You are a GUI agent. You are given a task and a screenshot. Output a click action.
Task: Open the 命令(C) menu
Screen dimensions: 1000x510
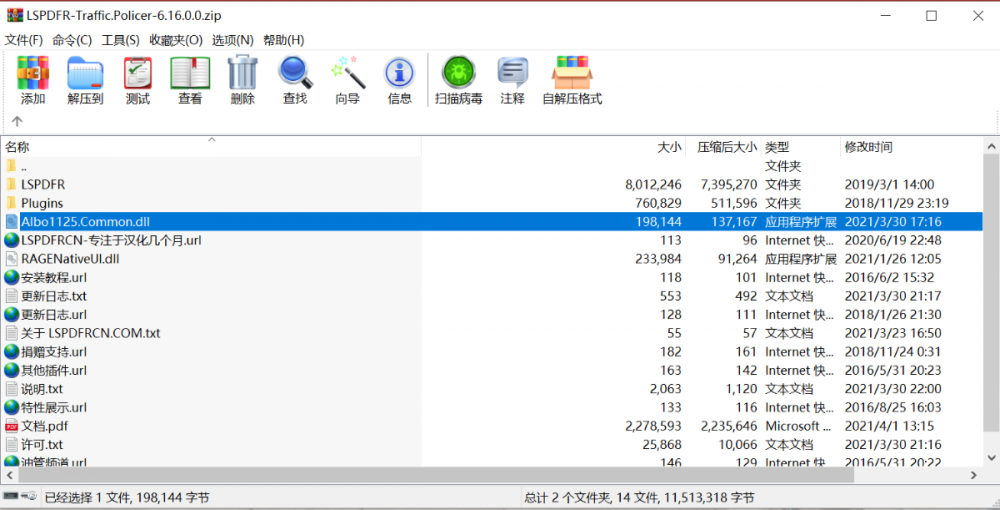pos(72,40)
